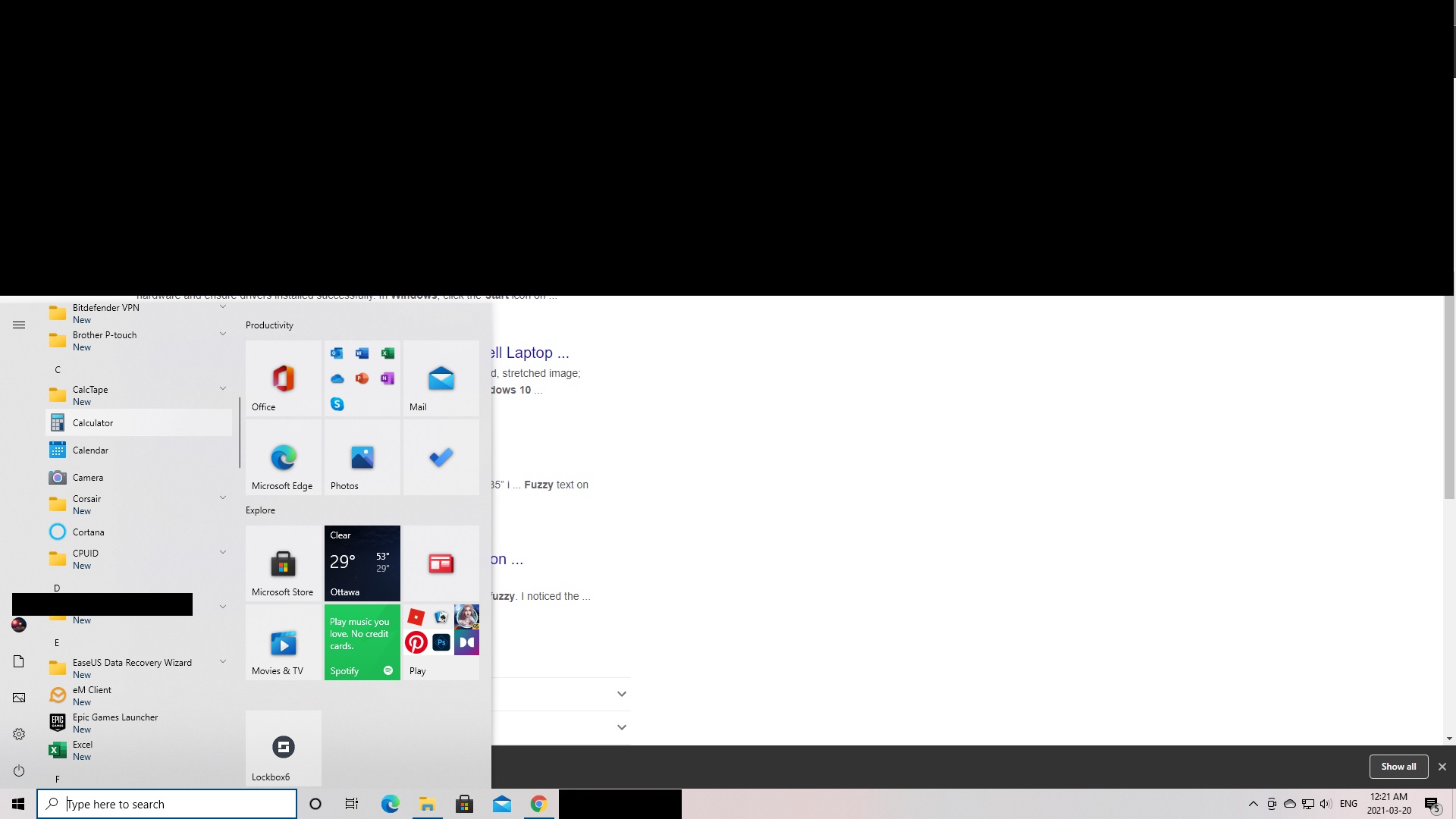Click the Power icon in Start sidebar

point(19,770)
